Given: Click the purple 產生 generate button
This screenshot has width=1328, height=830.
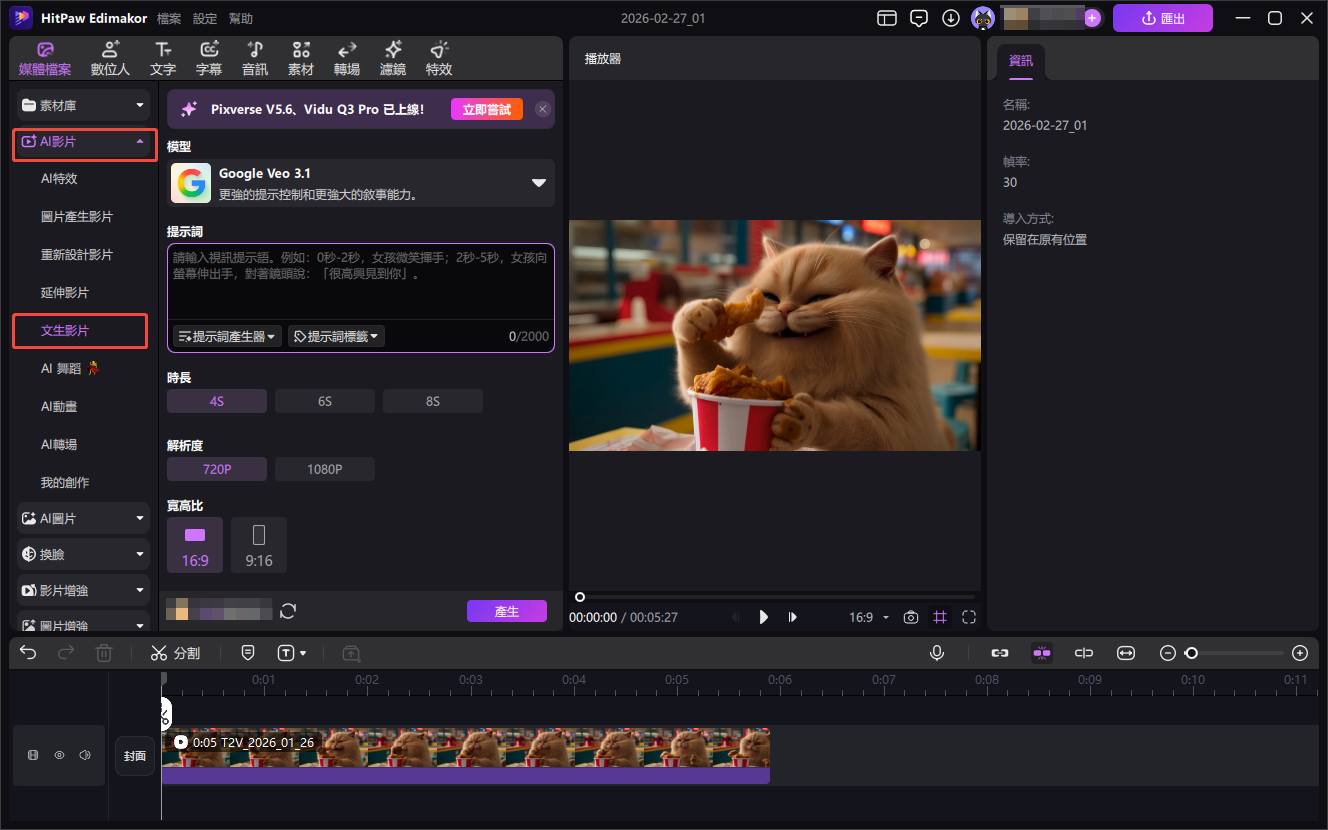Looking at the screenshot, I should [506, 611].
